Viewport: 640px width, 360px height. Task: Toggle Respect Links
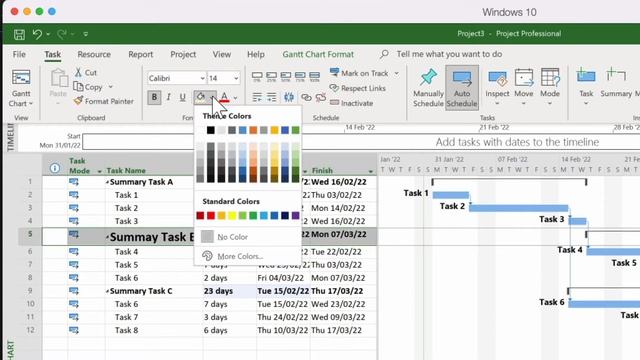(x=358, y=88)
